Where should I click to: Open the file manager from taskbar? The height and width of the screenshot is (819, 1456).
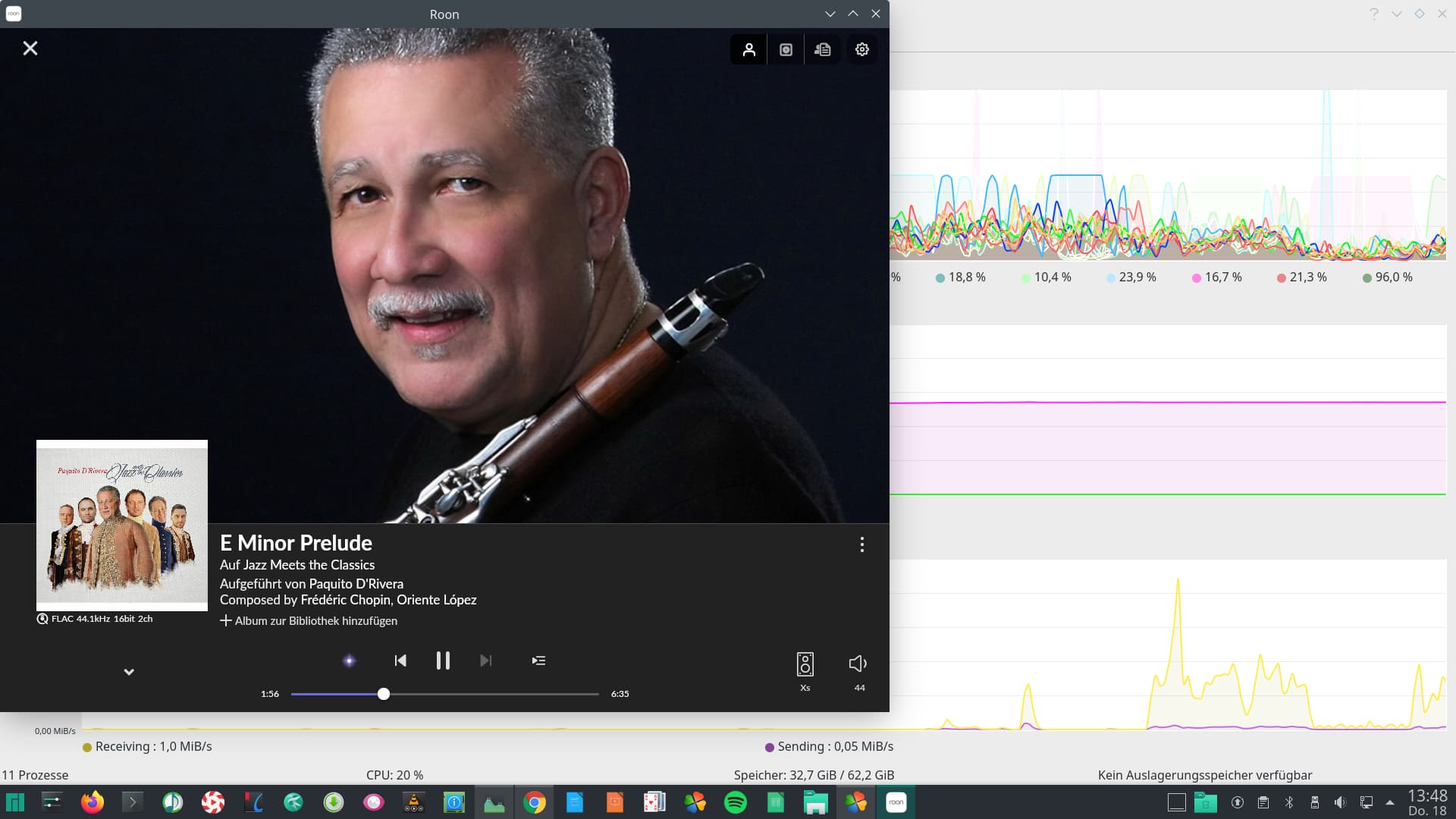coord(816,802)
